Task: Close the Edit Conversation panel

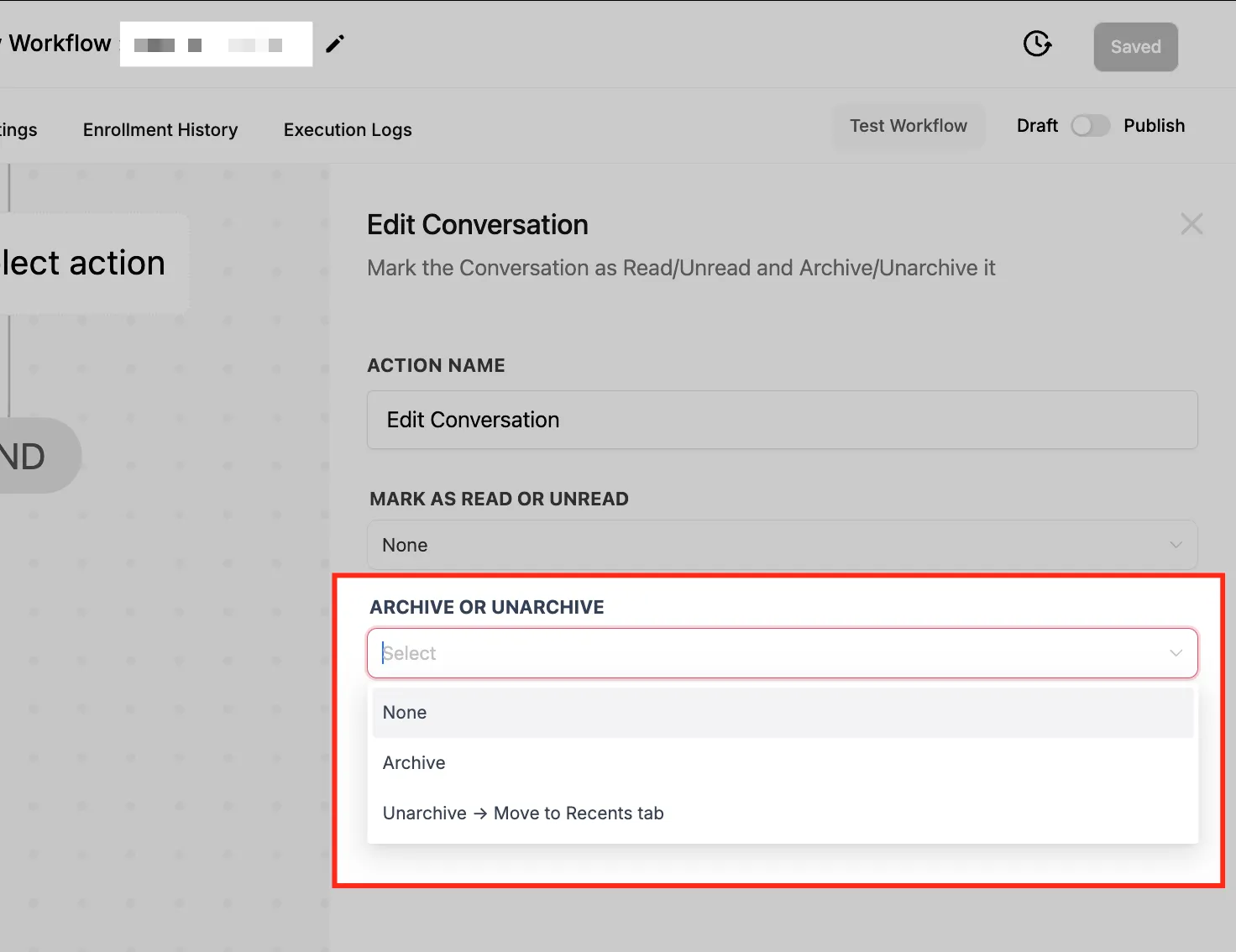Action: pos(1191,224)
